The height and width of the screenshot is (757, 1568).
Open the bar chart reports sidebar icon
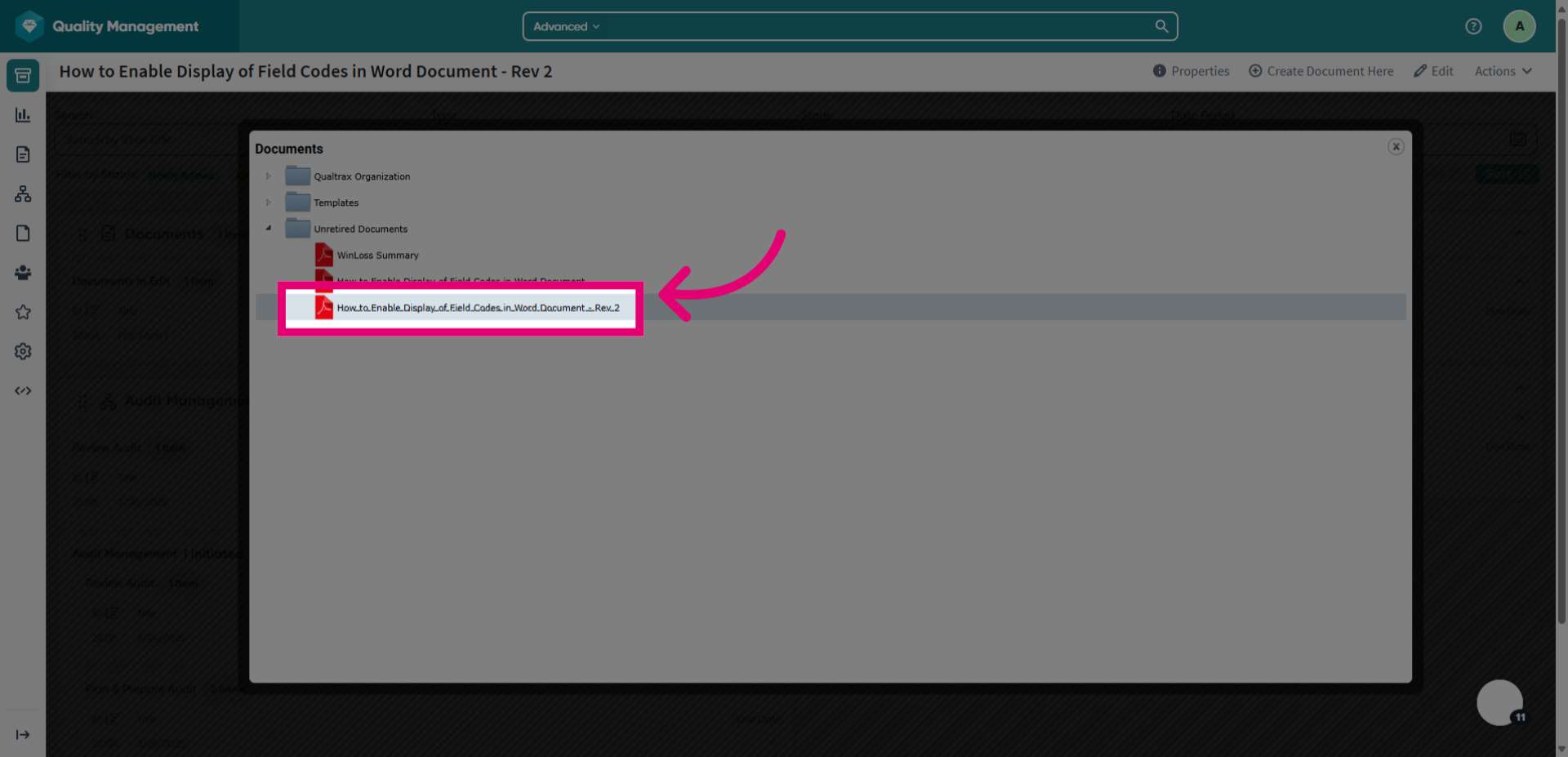pos(23,115)
